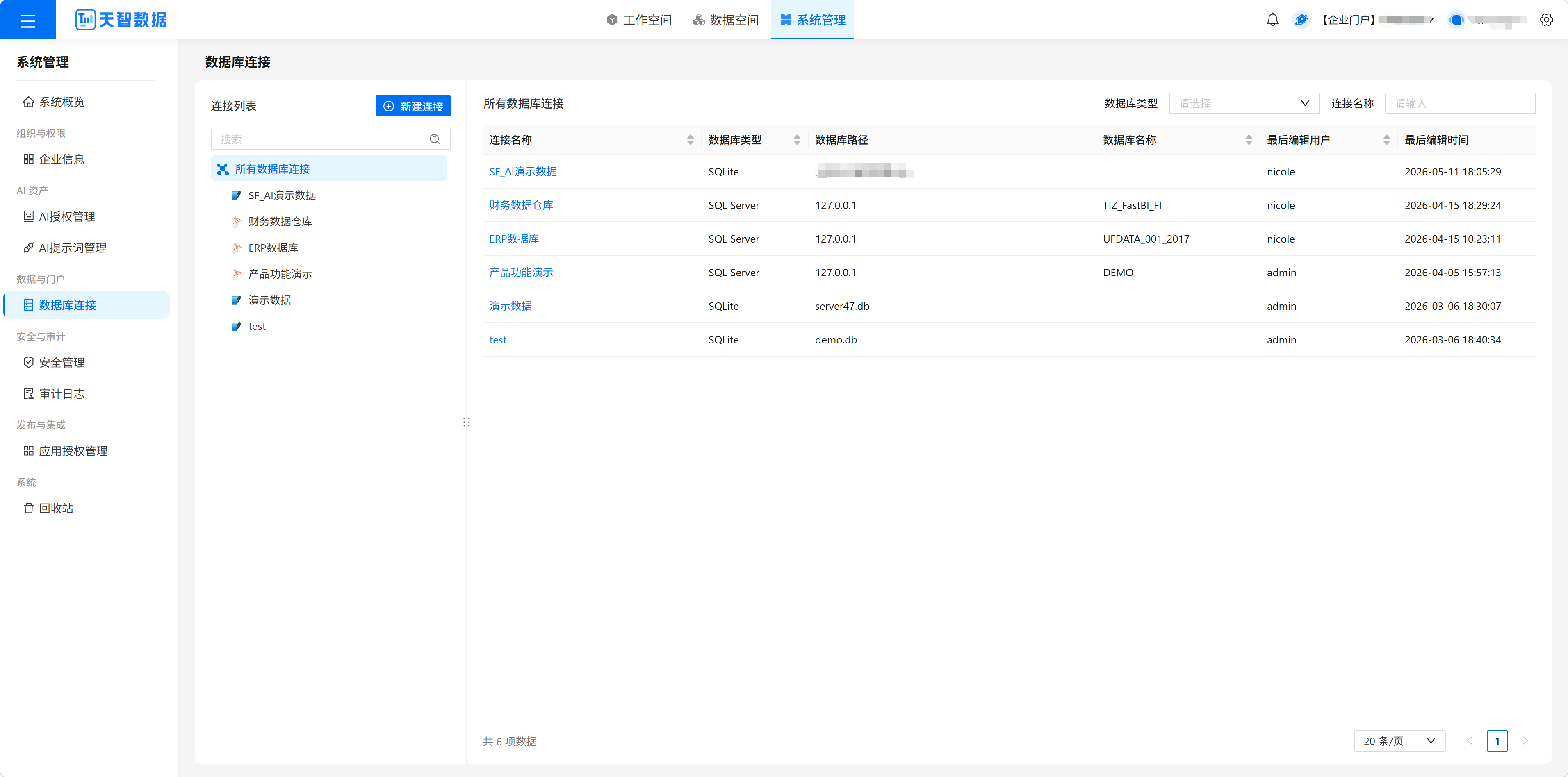This screenshot has height=777, width=1568.
Task: Click the demo.db path cell
Action: 836,340
